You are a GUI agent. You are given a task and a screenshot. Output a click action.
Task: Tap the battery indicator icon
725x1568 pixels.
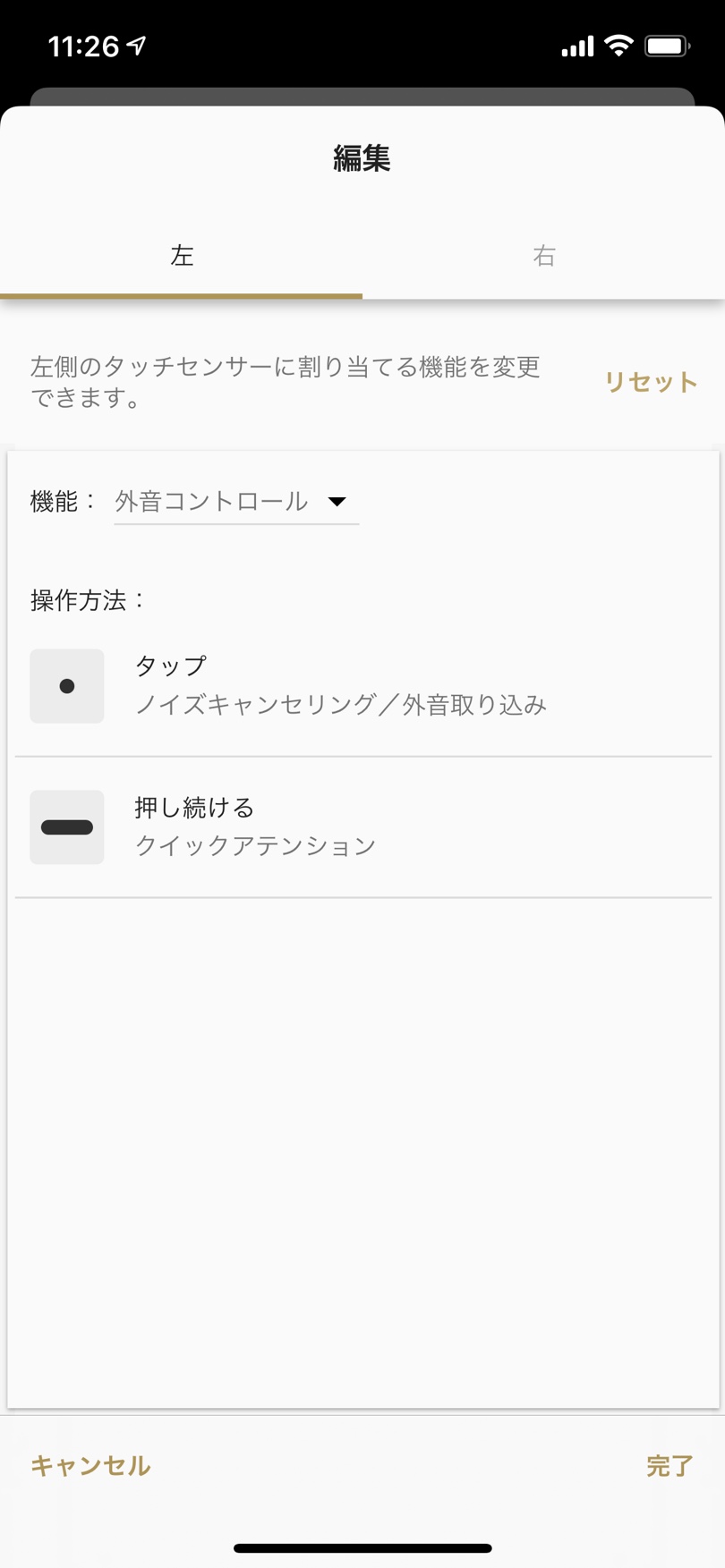[667, 46]
